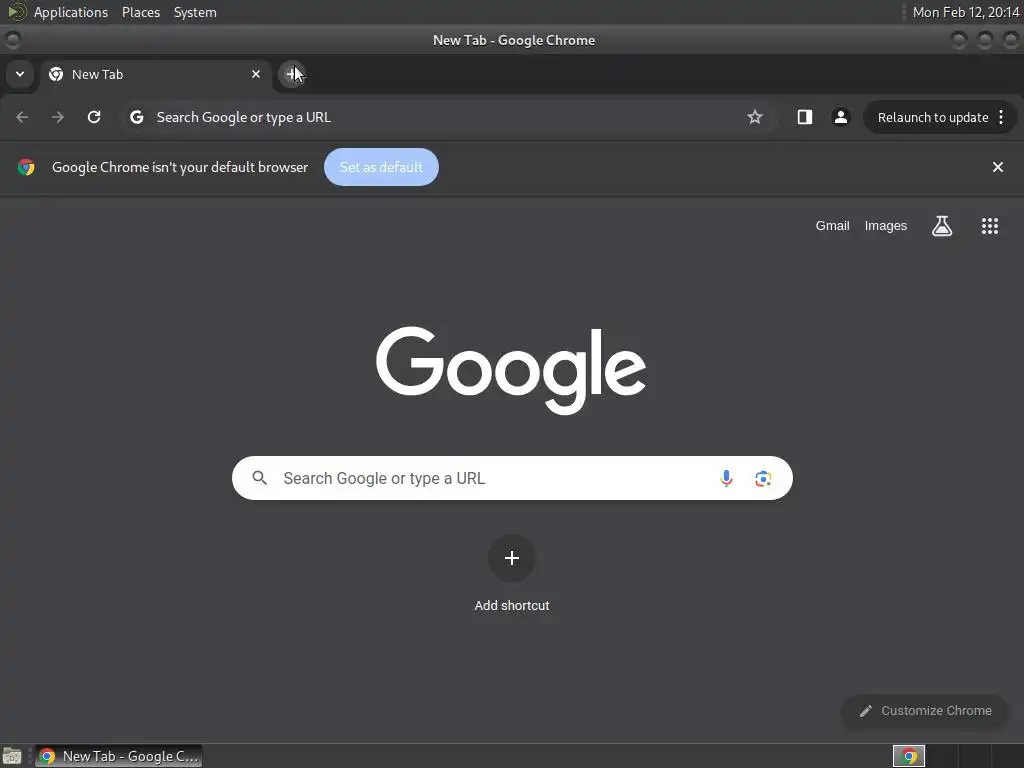Image resolution: width=1024 pixels, height=768 pixels.
Task: Search by image with Lens icon
Action: click(x=763, y=478)
